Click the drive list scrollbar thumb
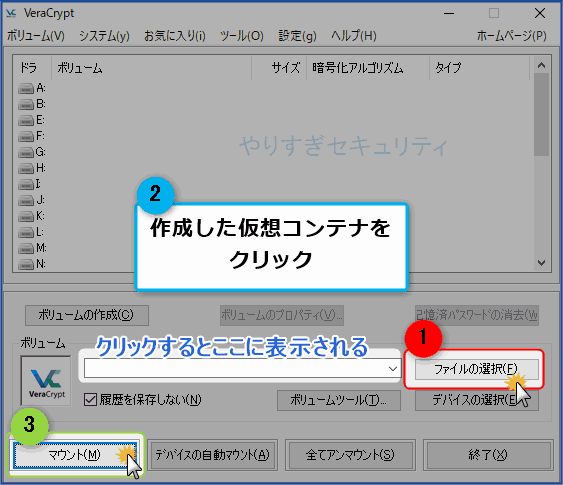Image resolution: width=563 pixels, height=485 pixels. click(x=541, y=115)
